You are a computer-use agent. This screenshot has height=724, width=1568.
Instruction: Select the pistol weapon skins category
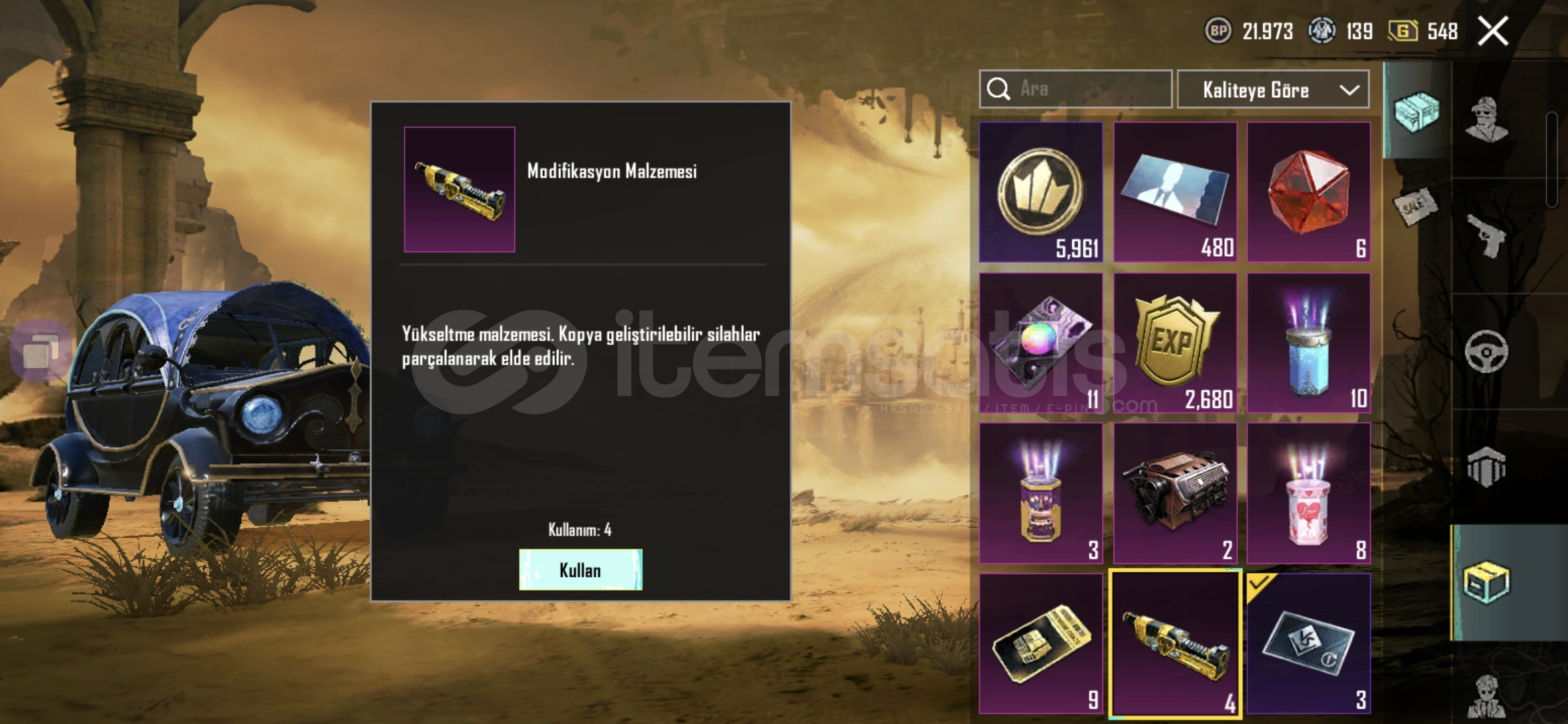(1486, 235)
